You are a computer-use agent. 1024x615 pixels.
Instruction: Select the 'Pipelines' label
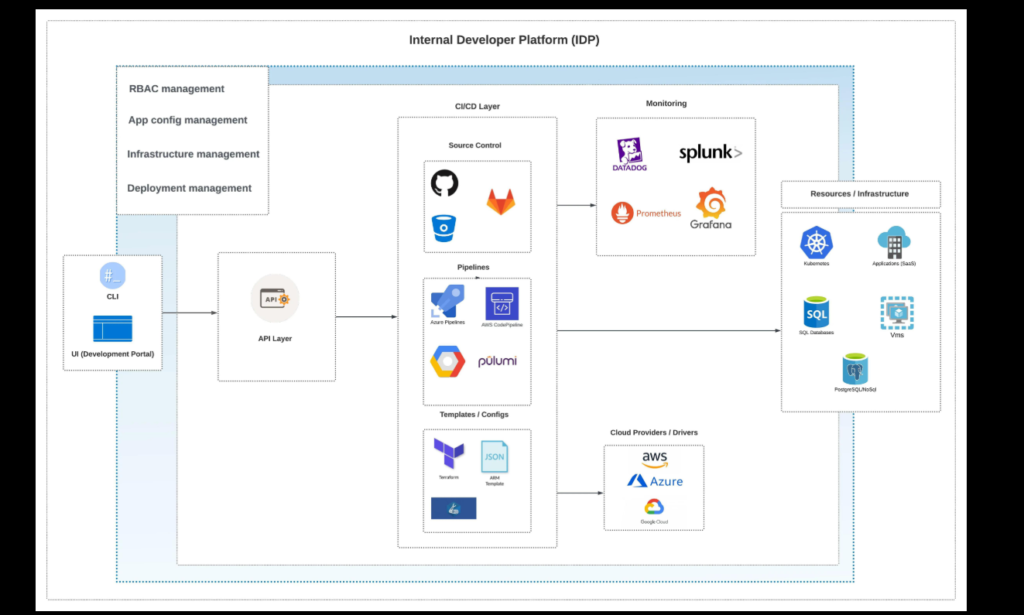[473, 267]
